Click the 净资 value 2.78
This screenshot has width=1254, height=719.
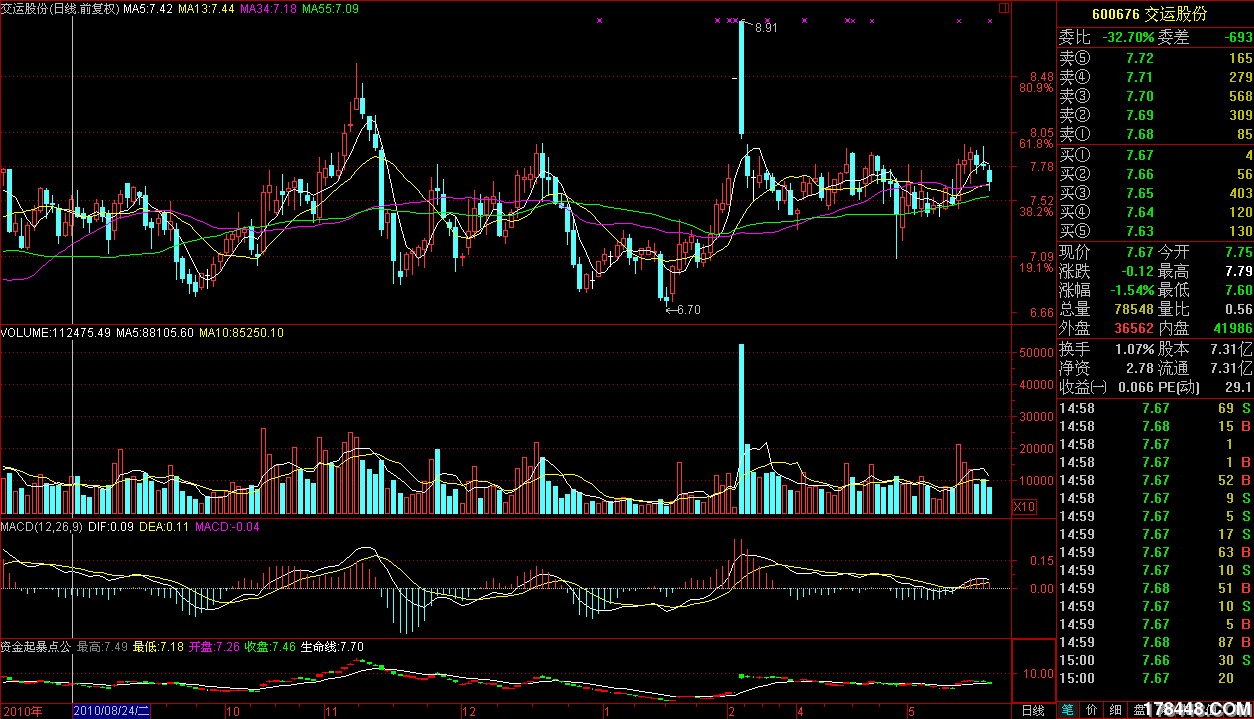(x=1140, y=369)
